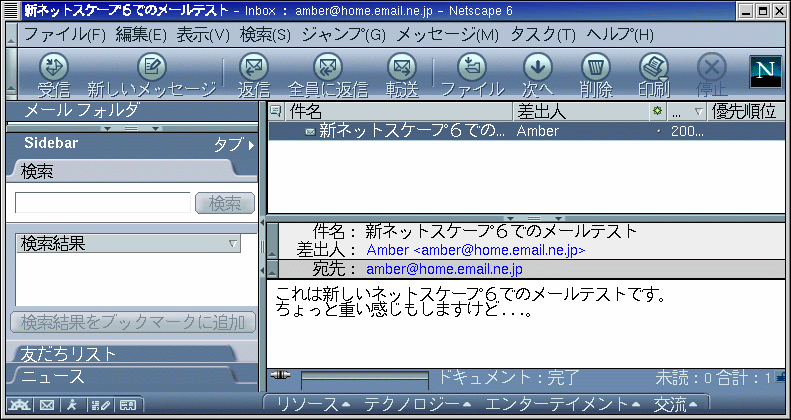Open the 交流 menu in the bottom bar
This screenshot has width=791, height=420.
[676, 403]
